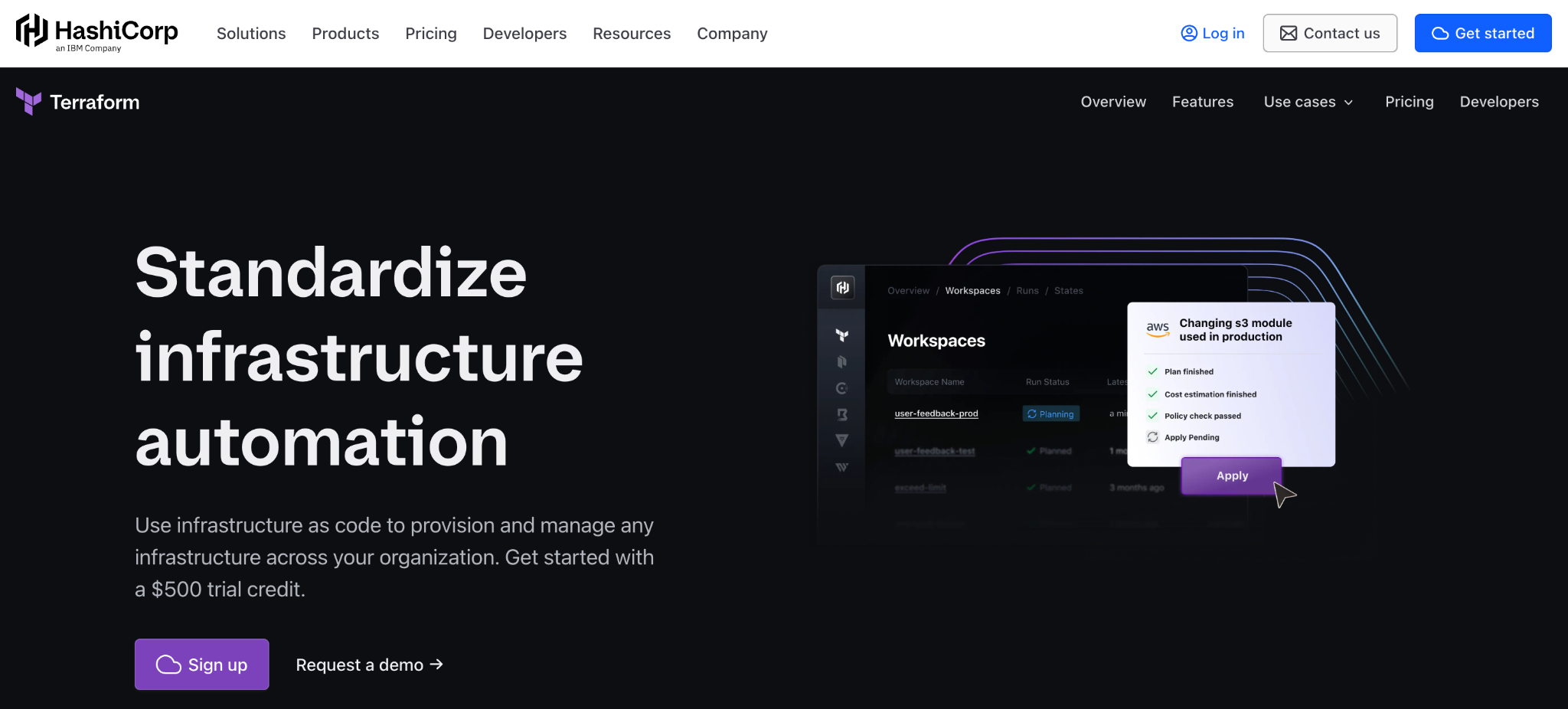The height and width of the screenshot is (709, 1568).
Task: Click the Waypoint icon in mock sidebar
Action: pyautogui.click(x=842, y=467)
